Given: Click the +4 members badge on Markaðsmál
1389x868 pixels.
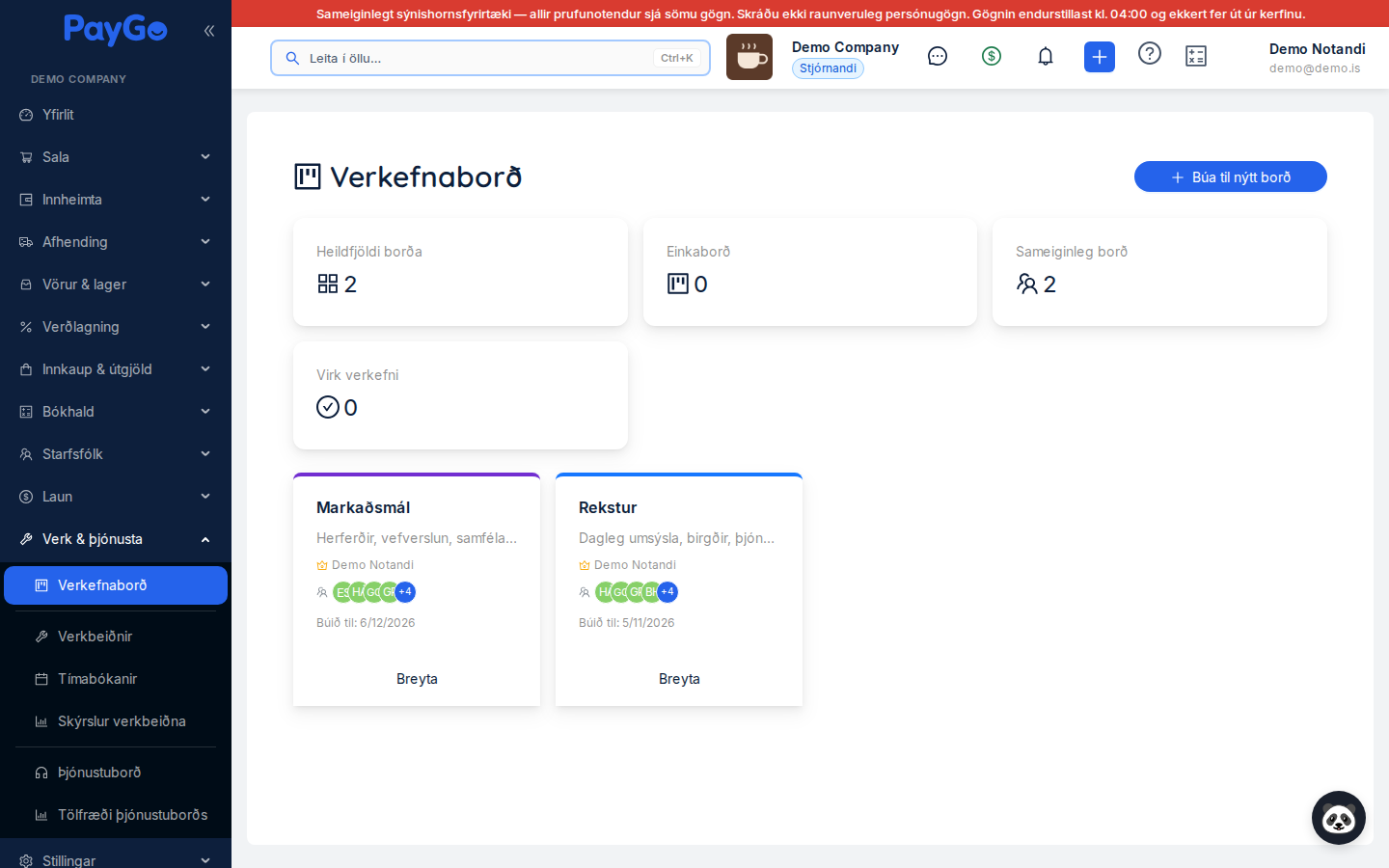Looking at the screenshot, I should pyautogui.click(x=405, y=592).
